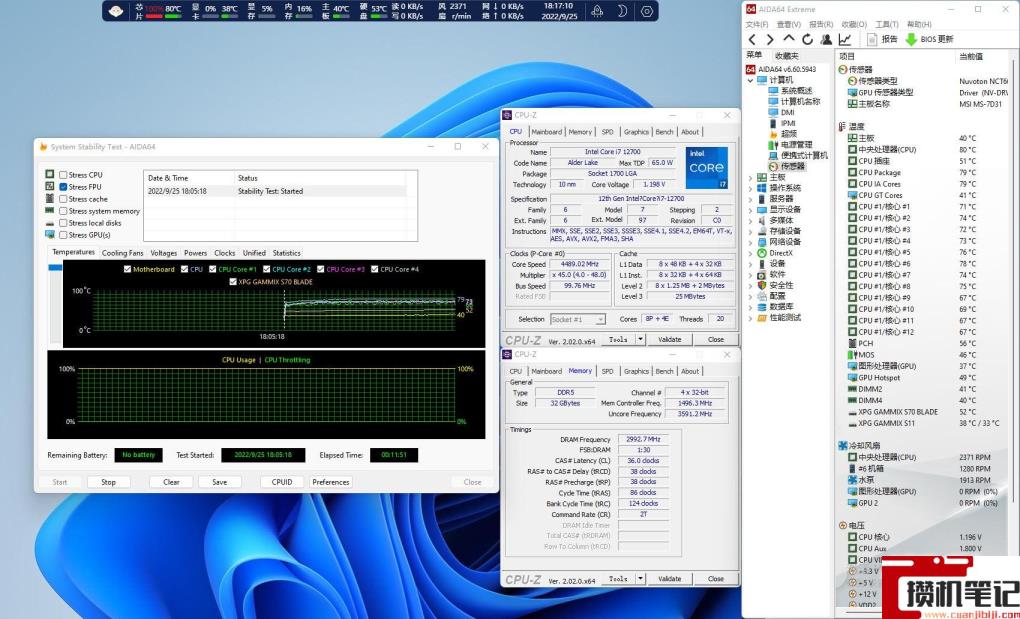Open the 文件(F) menu in AIDA64
The image size is (1020, 619).
pos(757,25)
